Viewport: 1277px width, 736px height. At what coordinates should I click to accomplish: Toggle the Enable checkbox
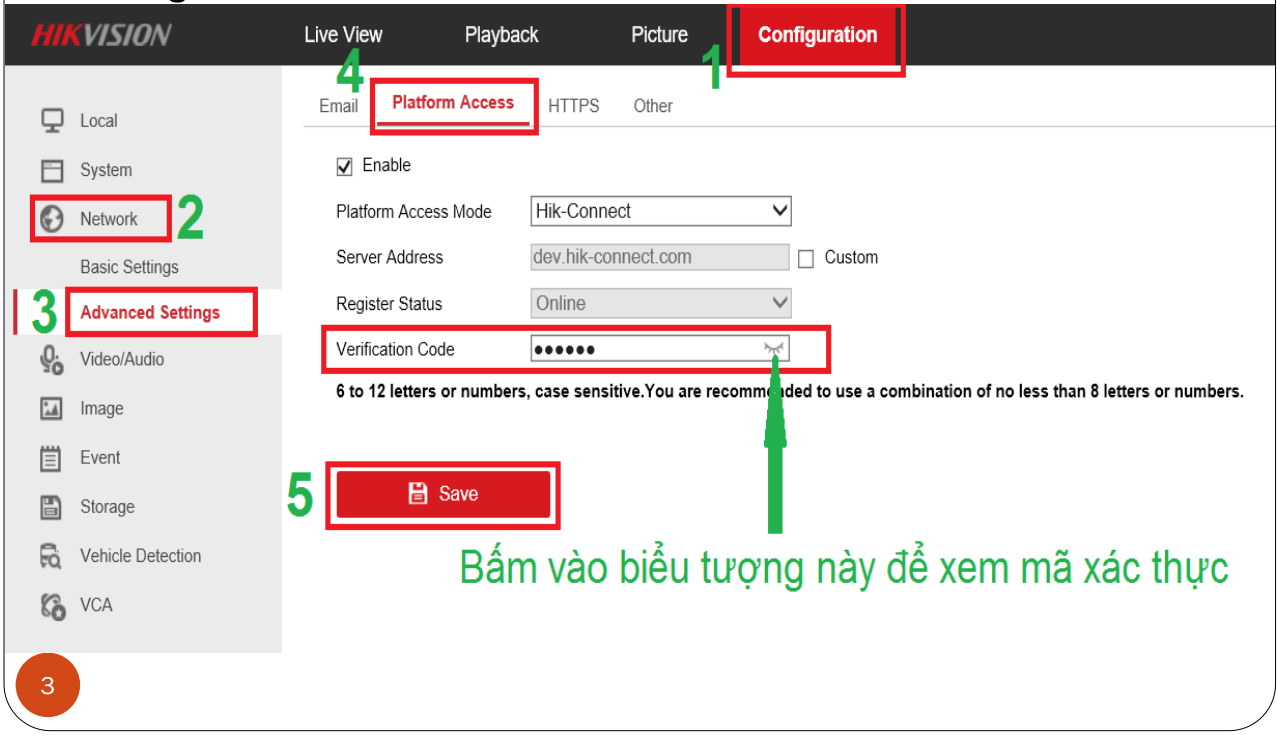[345, 166]
